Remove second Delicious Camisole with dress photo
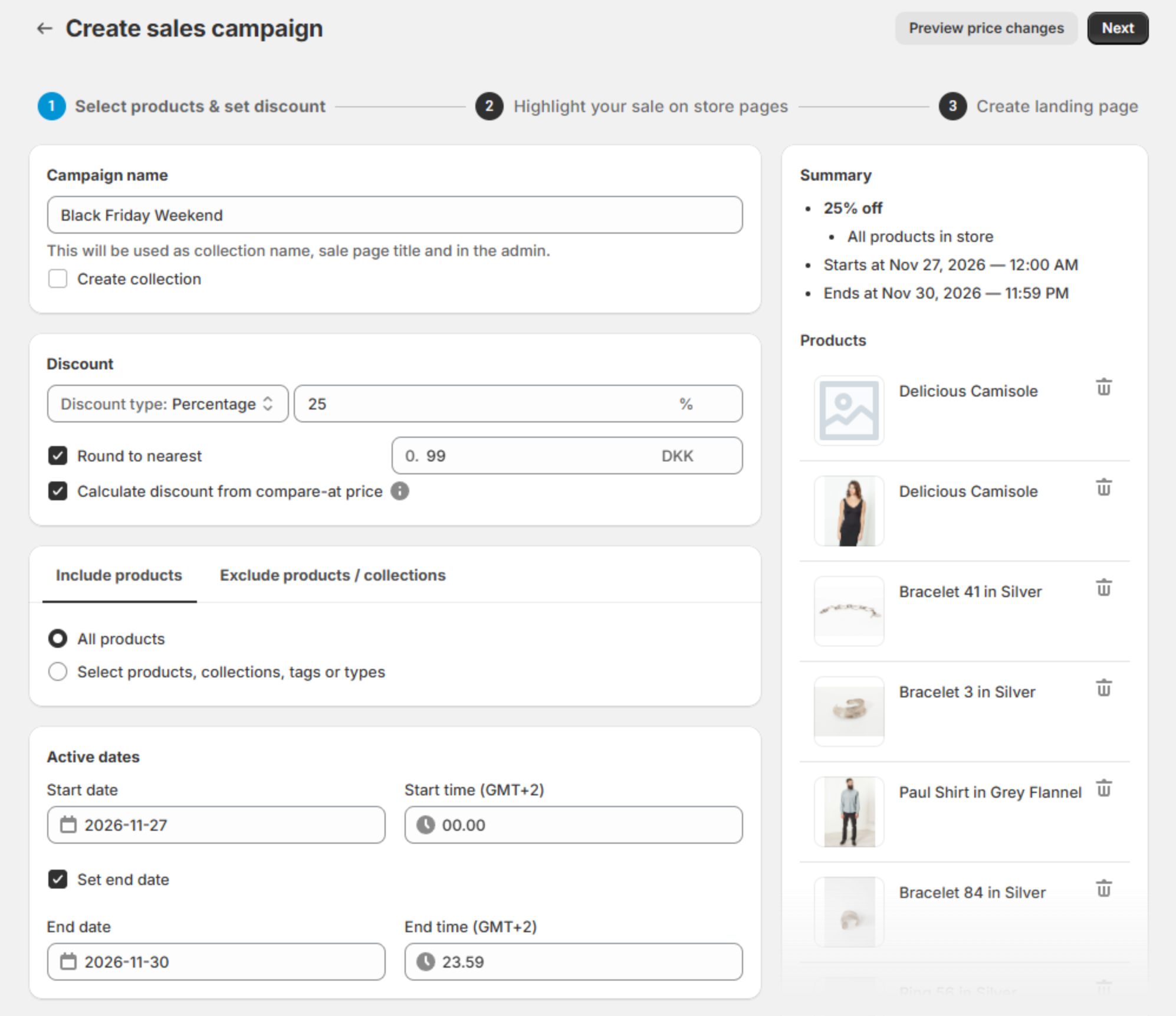This screenshot has height=1016, width=1176. [1103, 487]
